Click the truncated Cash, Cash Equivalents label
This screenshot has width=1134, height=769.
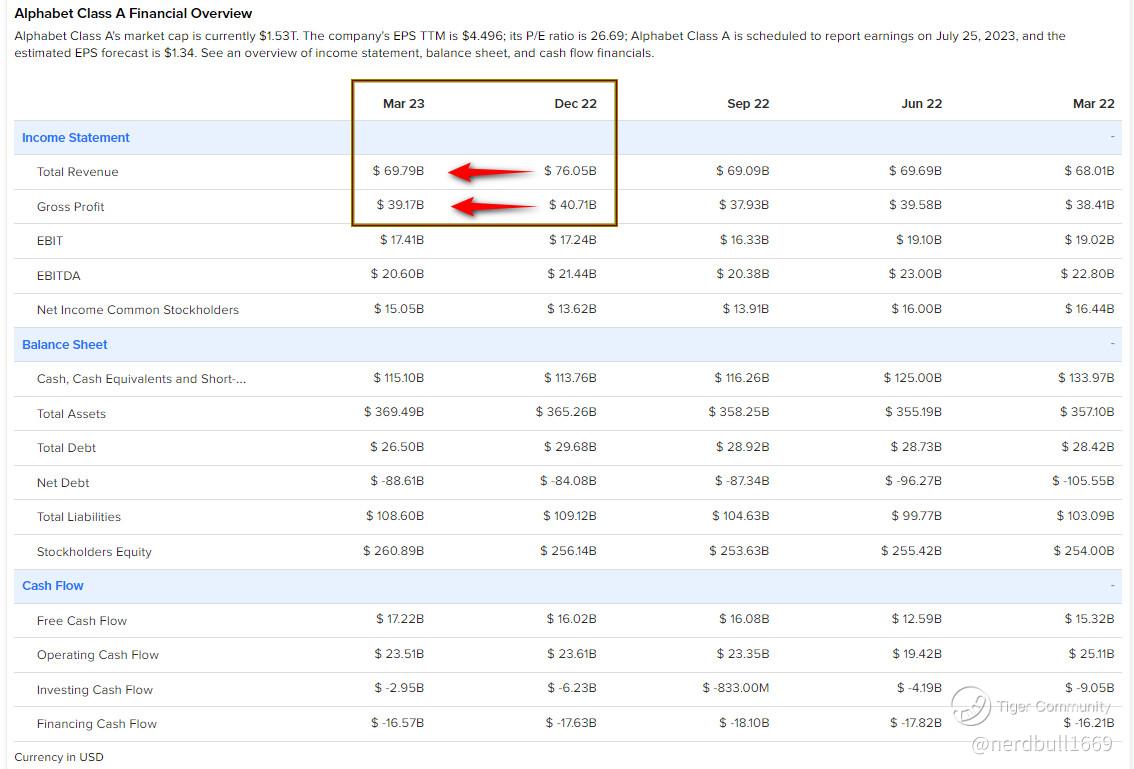141,379
